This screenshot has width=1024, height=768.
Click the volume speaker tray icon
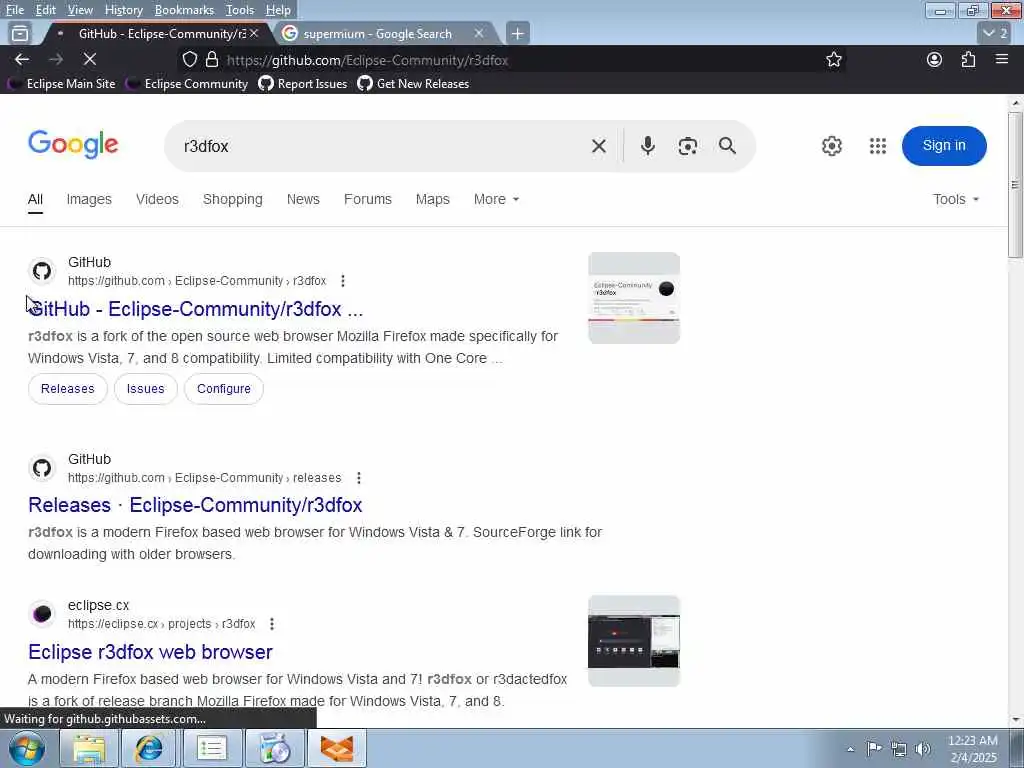[x=923, y=749]
